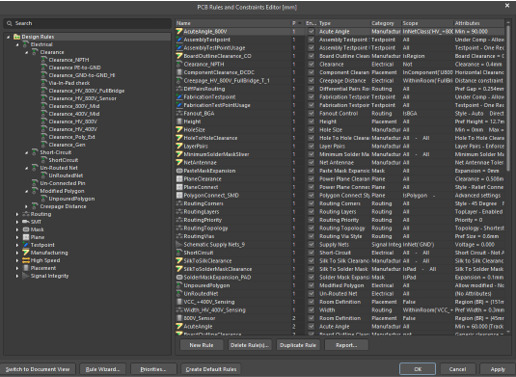Disable the ShortCircuit rule checkbox
The image size is (516, 377).
pos(311,253)
